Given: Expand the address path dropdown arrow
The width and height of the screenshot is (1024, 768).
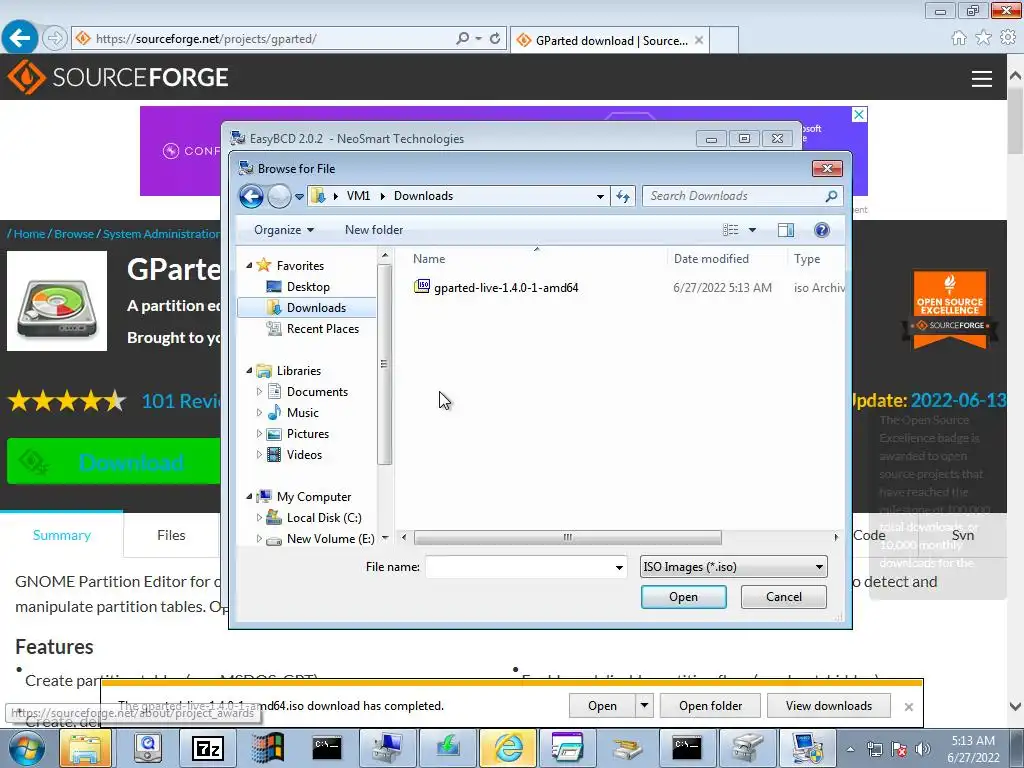Looking at the screenshot, I should pyautogui.click(x=600, y=196).
